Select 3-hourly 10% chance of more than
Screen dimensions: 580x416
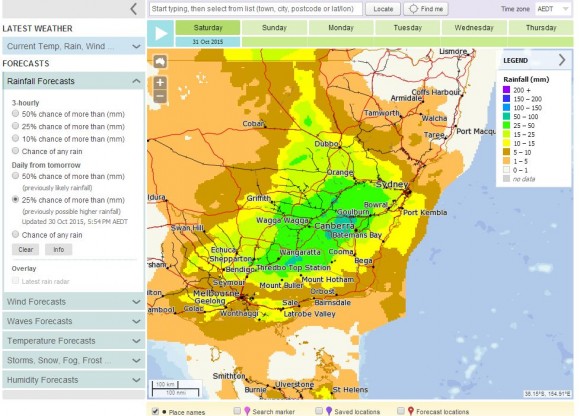click(x=15, y=138)
